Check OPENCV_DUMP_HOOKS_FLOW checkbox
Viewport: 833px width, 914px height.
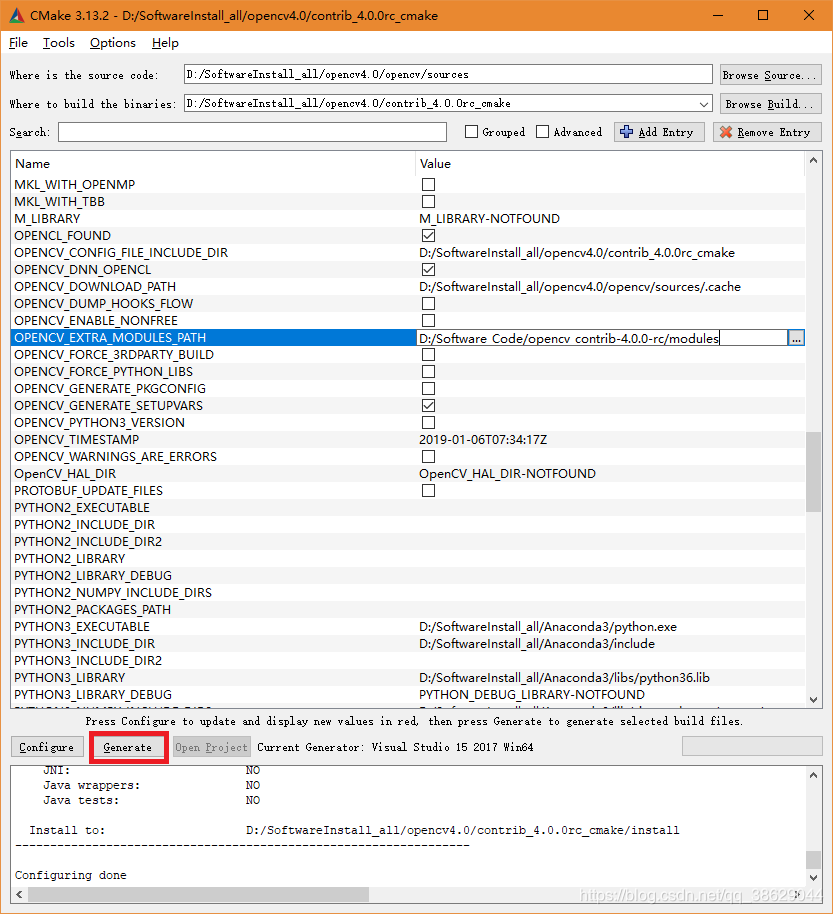[428, 304]
